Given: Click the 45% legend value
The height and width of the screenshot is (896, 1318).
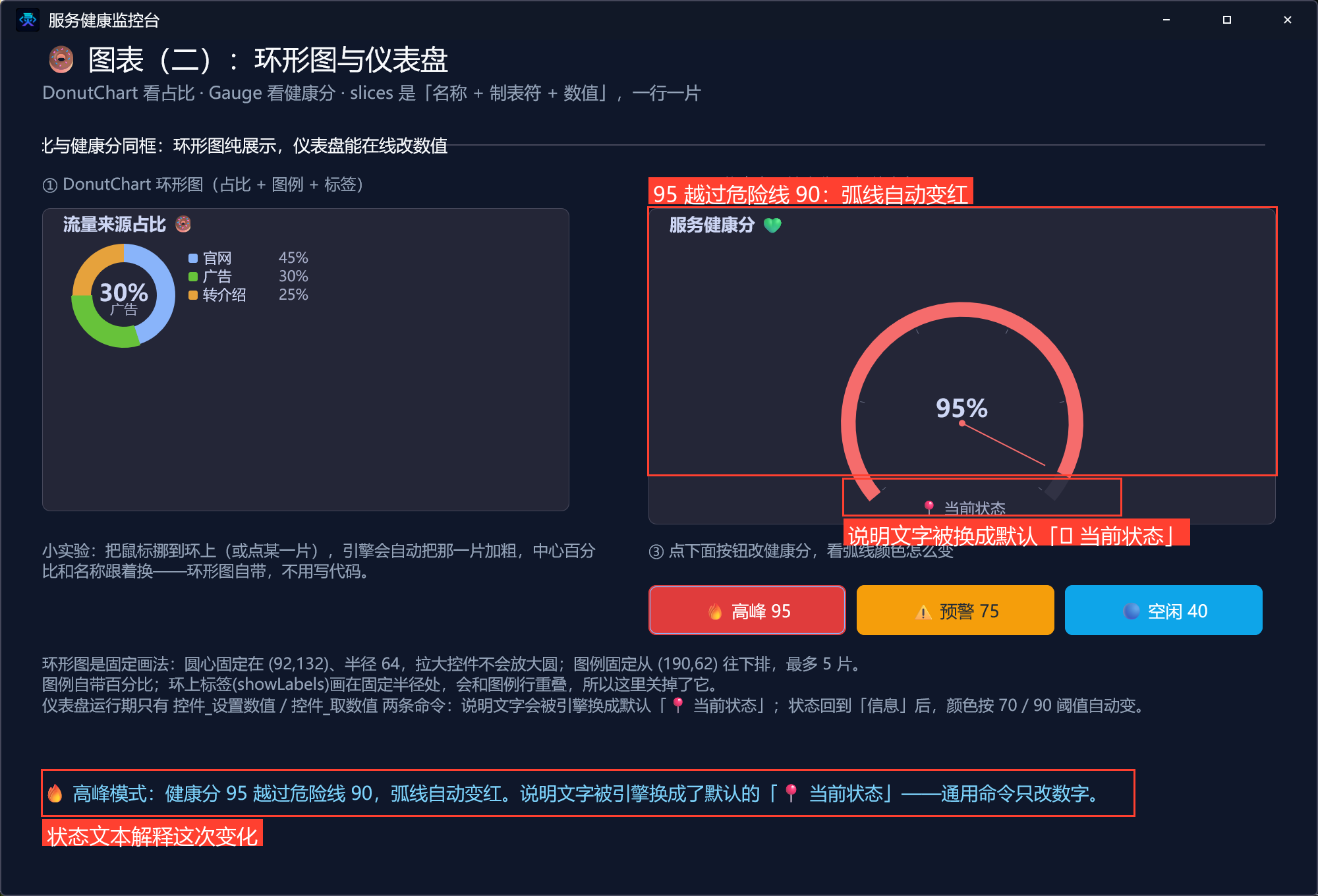Looking at the screenshot, I should [293, 258].
